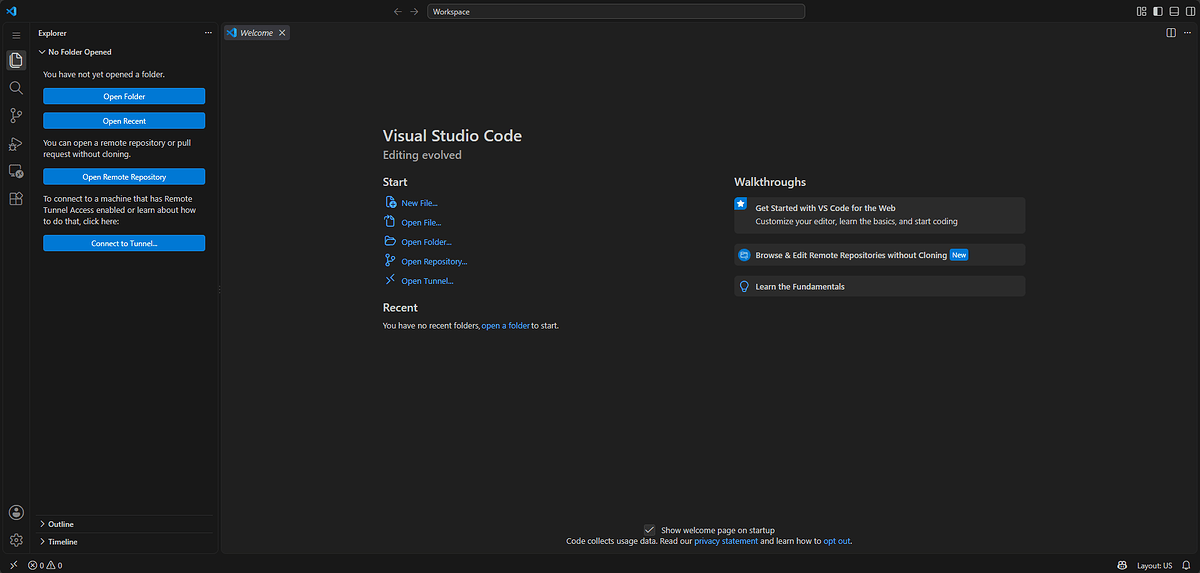Click the New File... link
This screenshot has width=1200, height=573.
coord(419,203)
